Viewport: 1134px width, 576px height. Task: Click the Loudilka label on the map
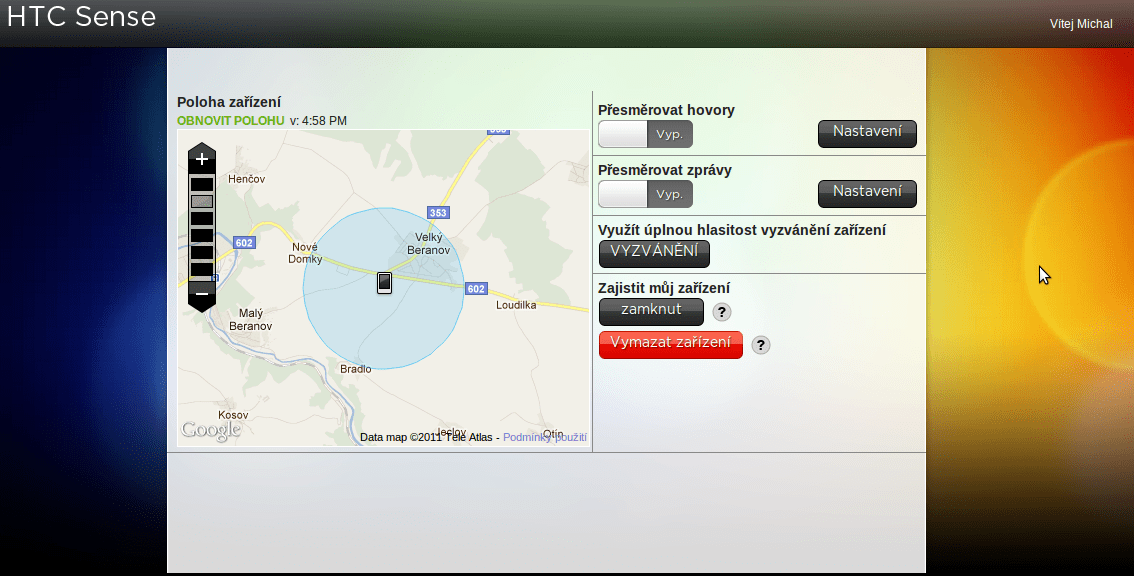point(516,305)
